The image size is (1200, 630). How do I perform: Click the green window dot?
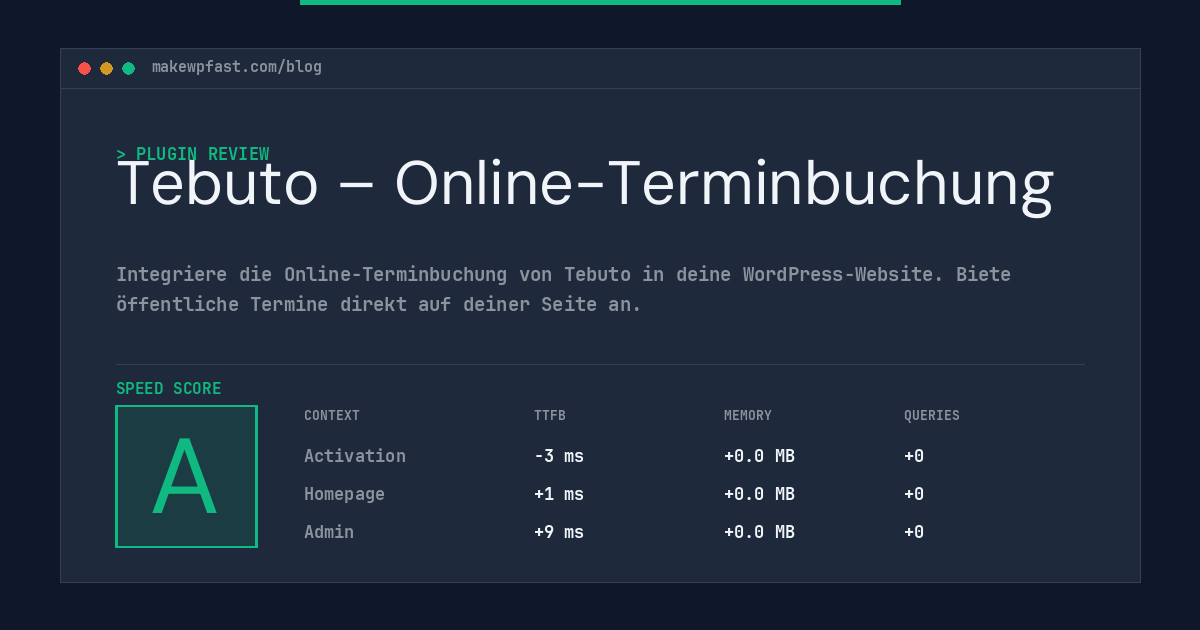(x=129, y=68)
